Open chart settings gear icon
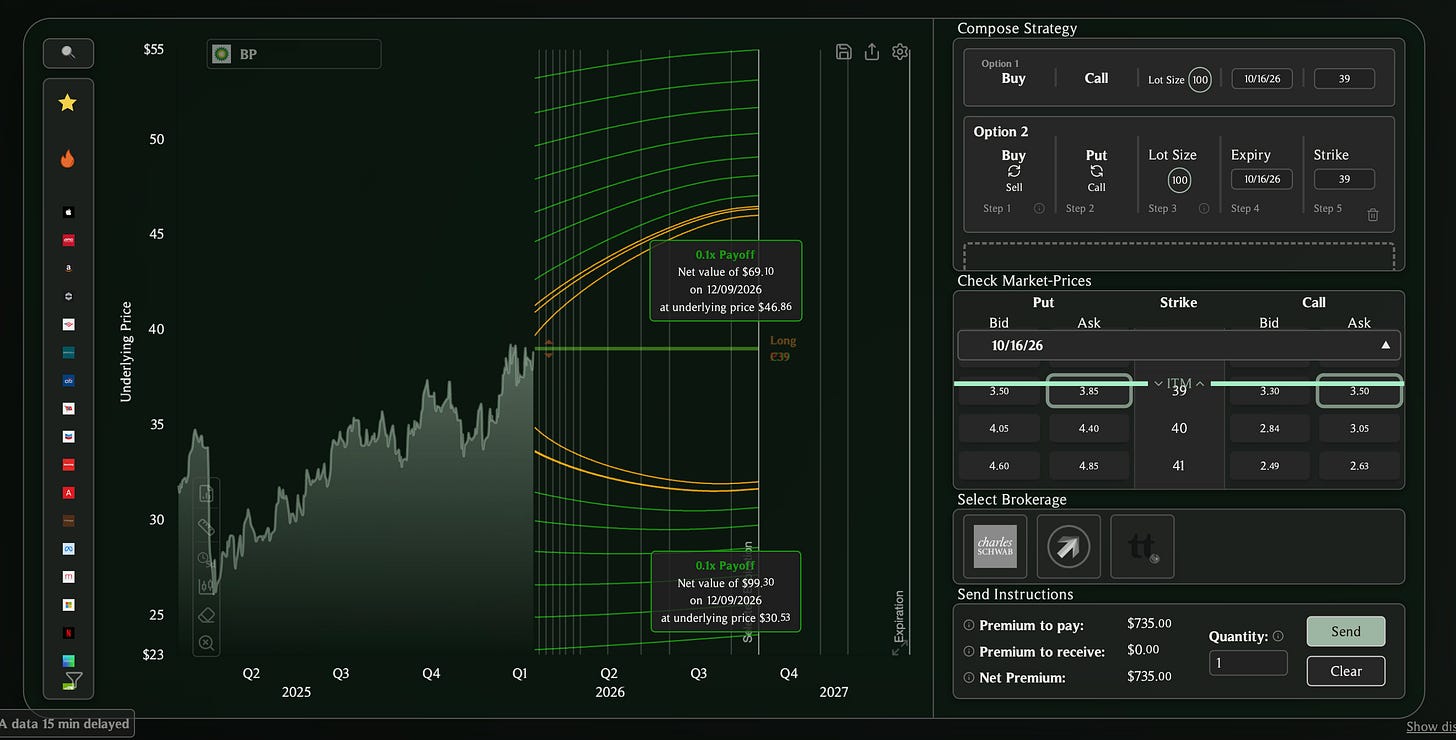The height and width of the screenshot is (740, 1456). [x=901, y=52]
